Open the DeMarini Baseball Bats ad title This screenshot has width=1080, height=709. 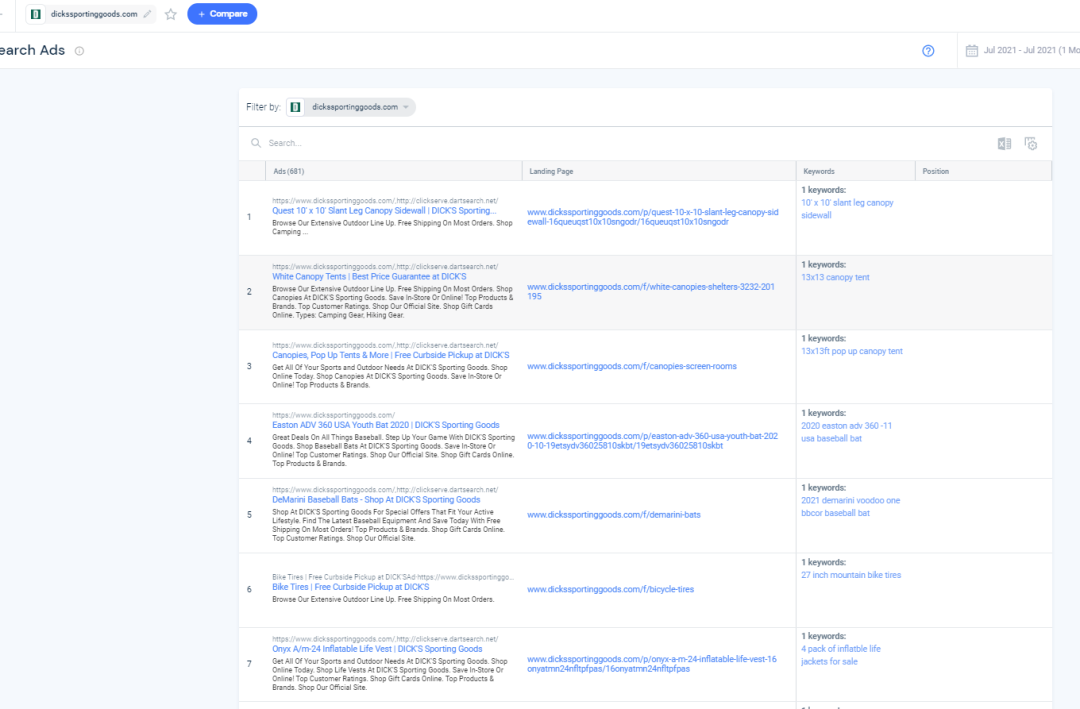coord(376,499)
